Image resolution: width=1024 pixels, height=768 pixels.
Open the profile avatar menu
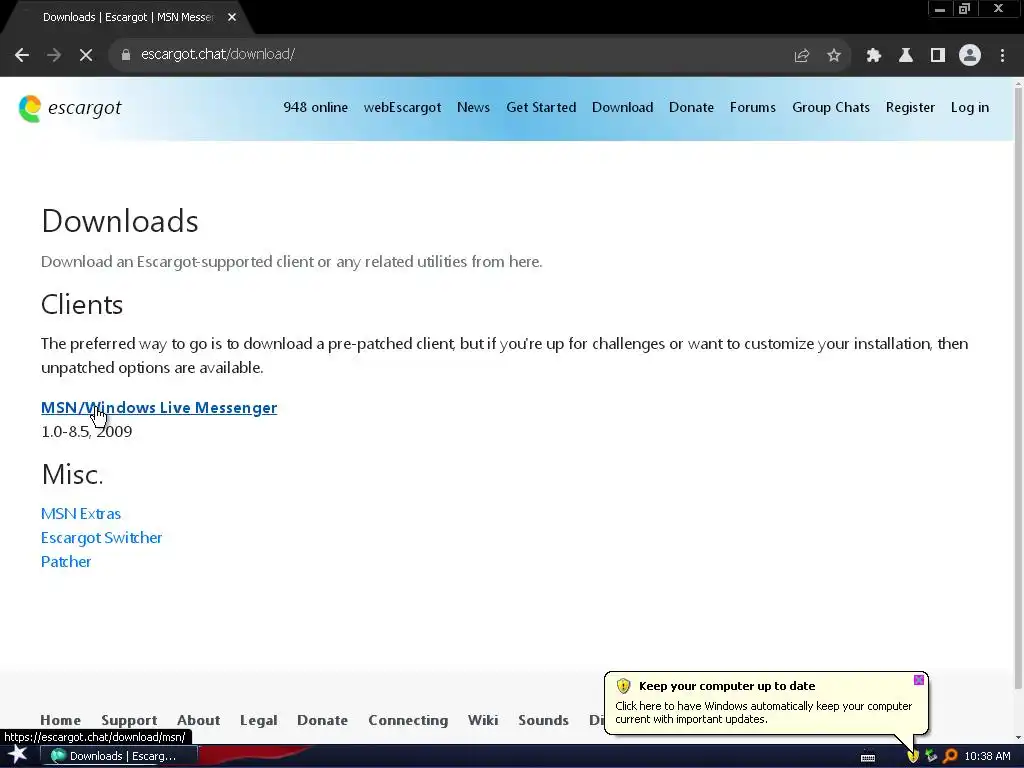point(970,56)
